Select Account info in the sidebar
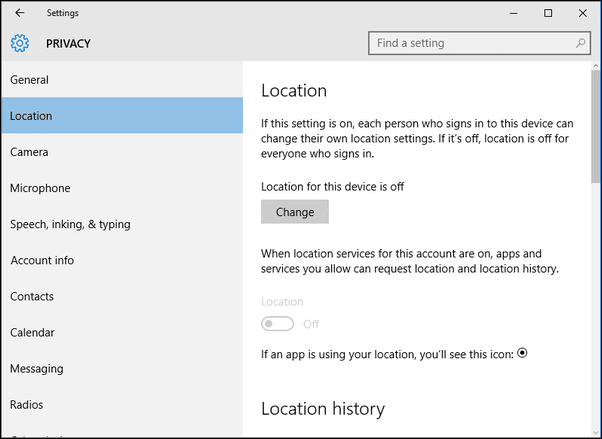The height and width of the screenshot is (439, 602). (122, 260)
